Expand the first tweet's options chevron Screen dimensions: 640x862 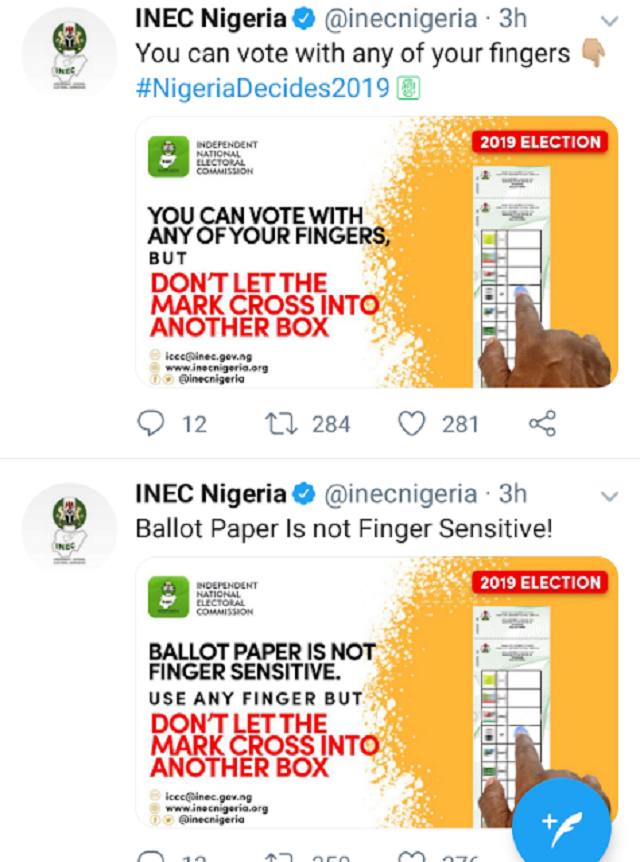coord(609,20)
